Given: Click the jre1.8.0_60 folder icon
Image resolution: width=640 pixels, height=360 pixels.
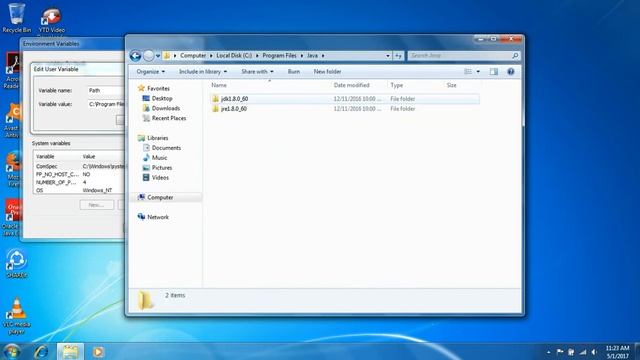Looking at the screenshot, I should 216,109.
